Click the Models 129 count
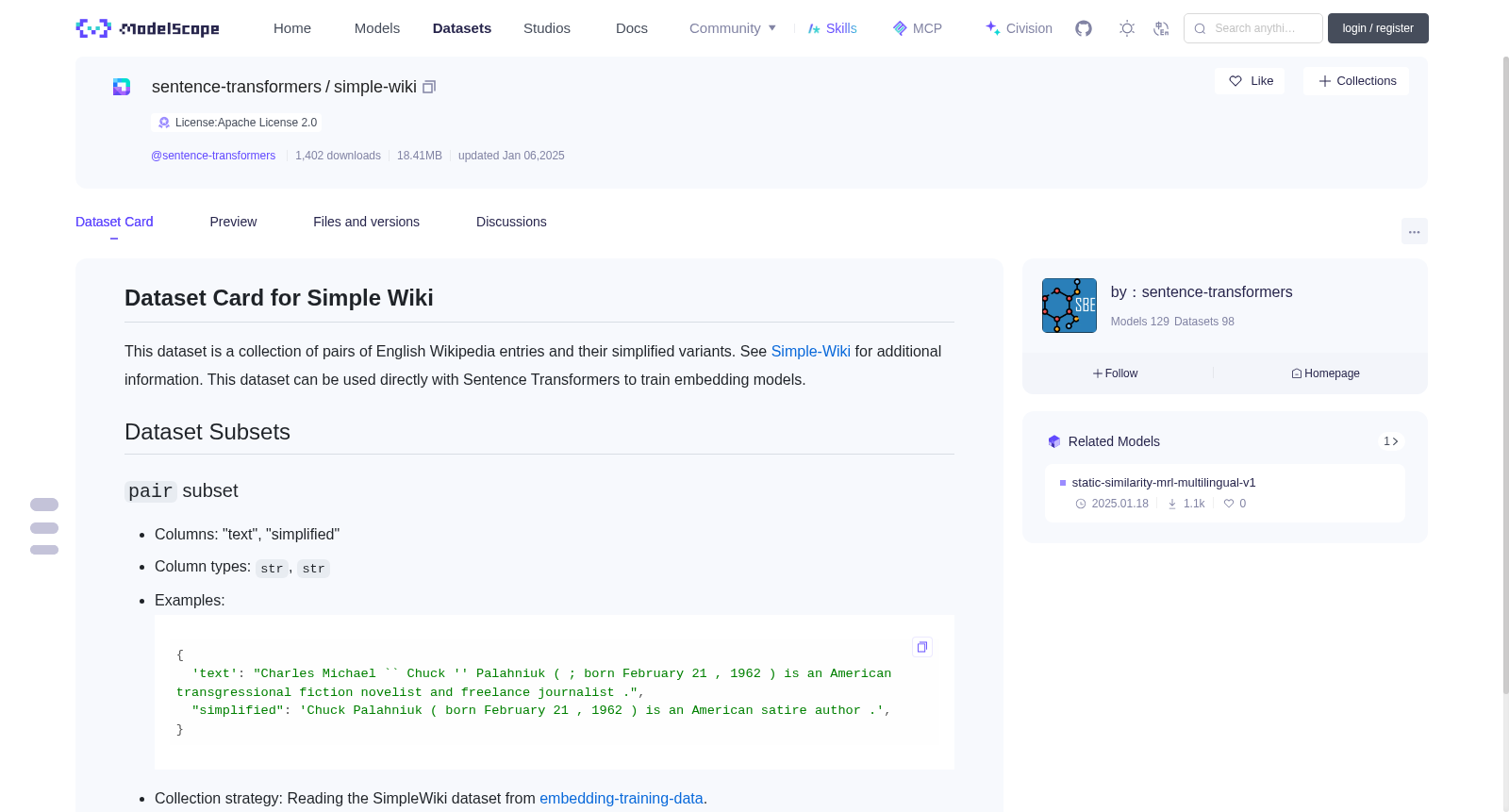The width and height of the screenshot is (1509, 812). click(x=1139, y=322)
